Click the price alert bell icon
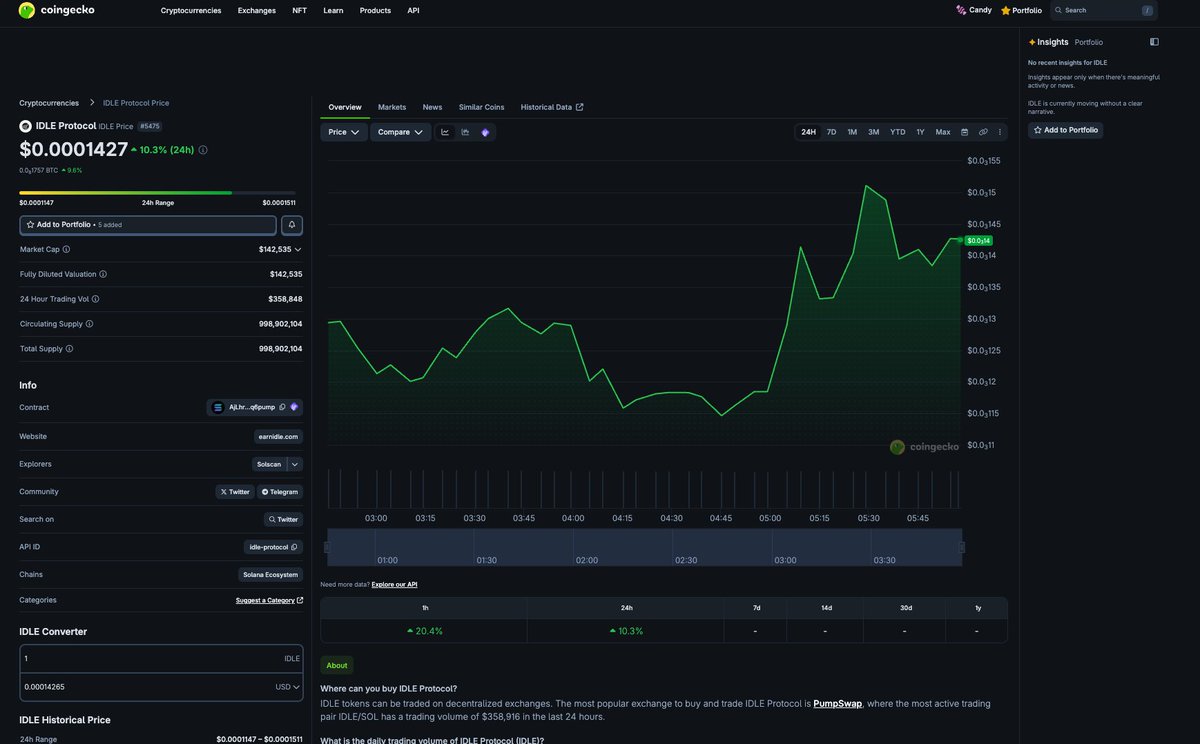The width and height of the screenshot is (1200, 744). 292,225
